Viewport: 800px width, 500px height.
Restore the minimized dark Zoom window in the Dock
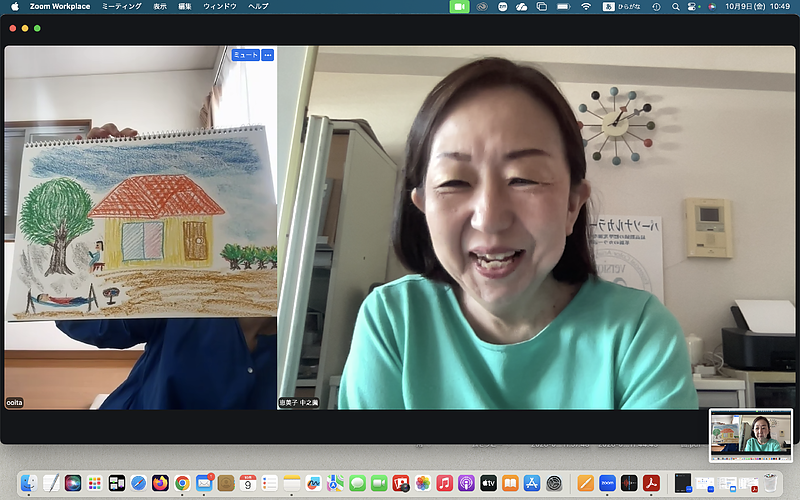[683, 483]
